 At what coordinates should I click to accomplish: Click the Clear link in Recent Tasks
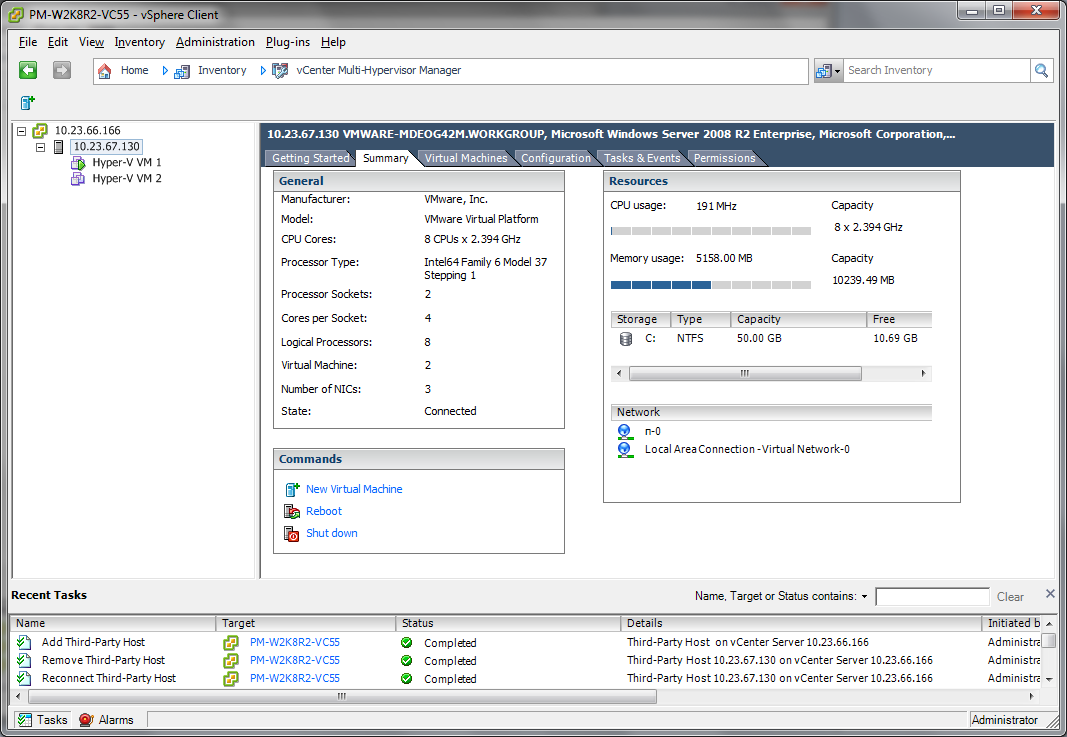pos(1010,596)
